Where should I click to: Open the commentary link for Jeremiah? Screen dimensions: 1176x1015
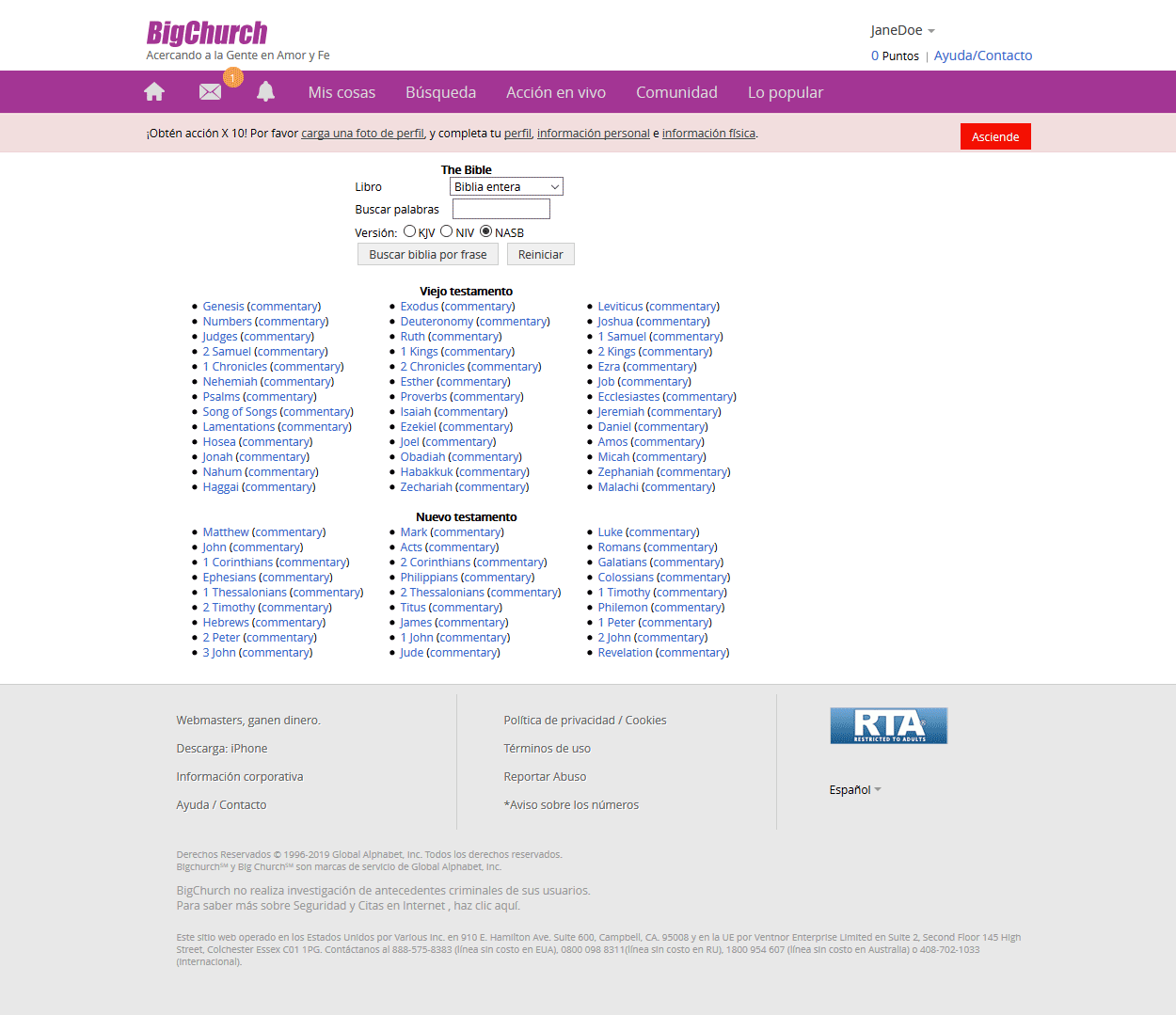tap(685, 412)
